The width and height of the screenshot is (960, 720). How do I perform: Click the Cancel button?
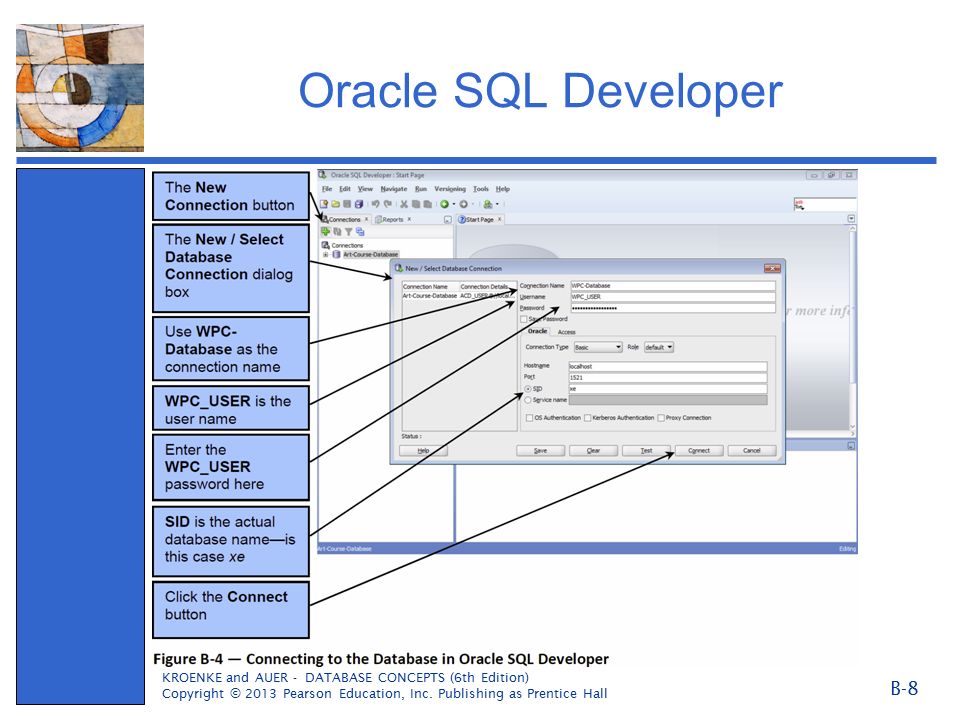(752, 451)
